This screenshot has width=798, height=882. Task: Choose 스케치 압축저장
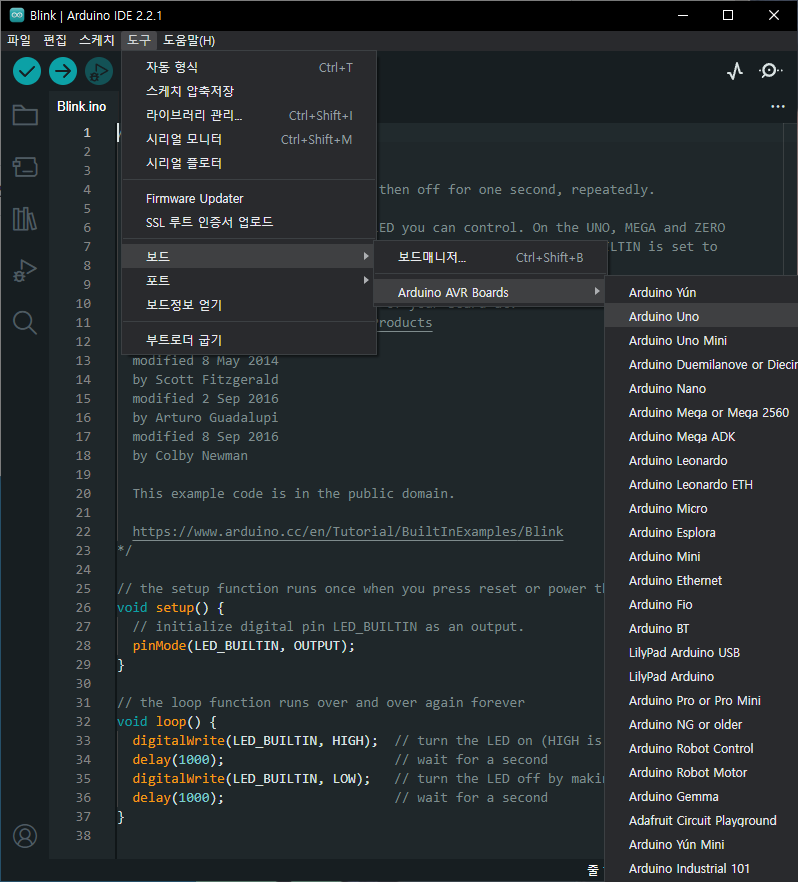[249, 91]
